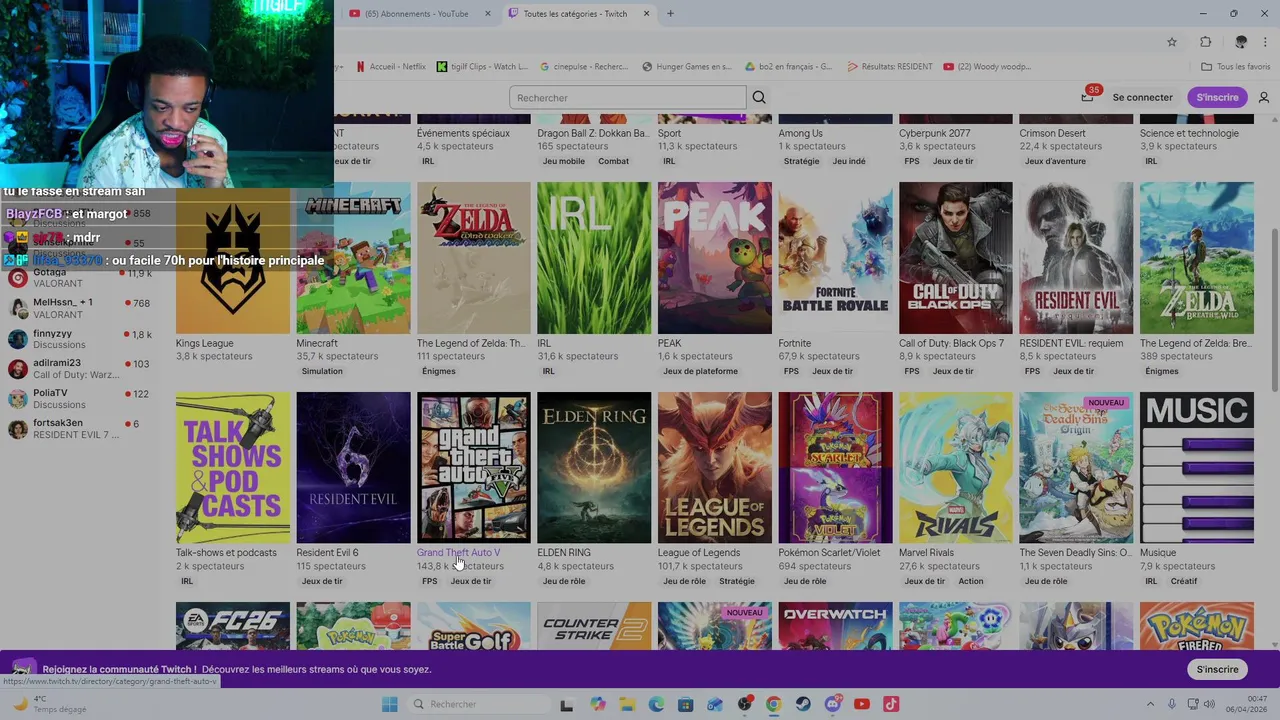Open TikTok from the taskbar
Viewport: 1280px width, 720px height.
pos(891,704)
